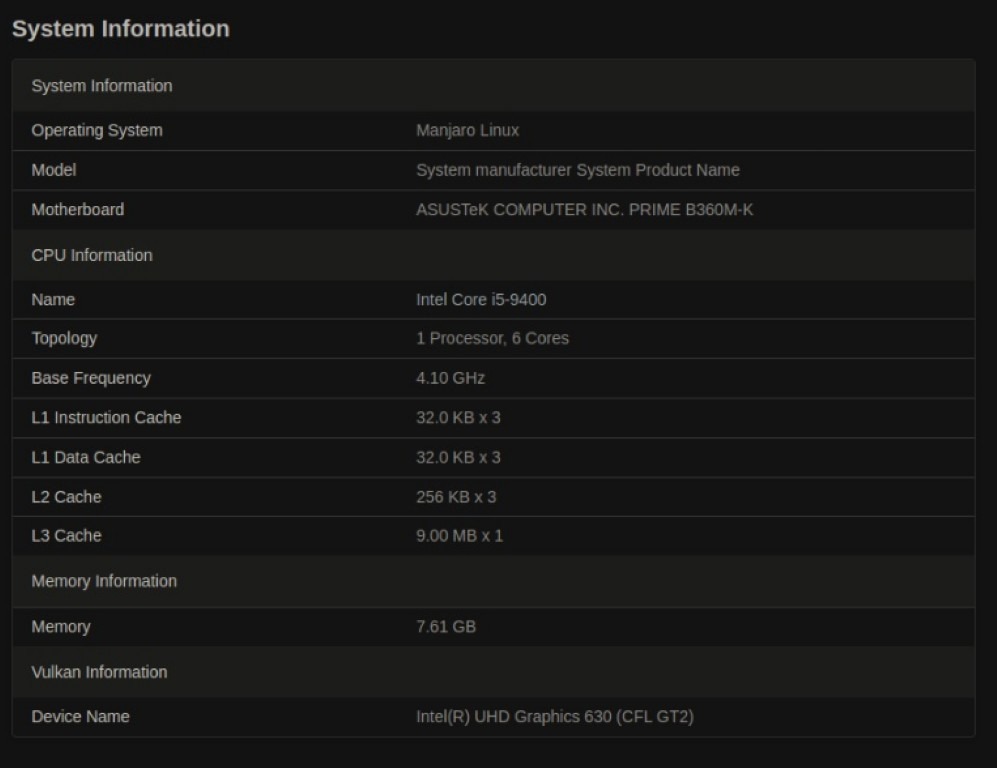Click the L2 Cache 256 KB value
Screen dimensions: 997x768
456,497
